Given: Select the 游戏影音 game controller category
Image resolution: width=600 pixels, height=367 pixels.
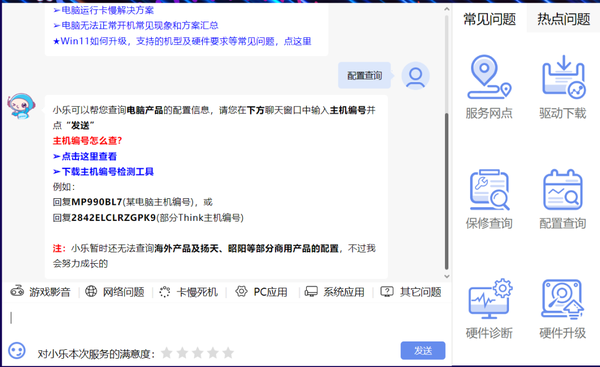Looking at the screenshot, I should click(41, 292).
